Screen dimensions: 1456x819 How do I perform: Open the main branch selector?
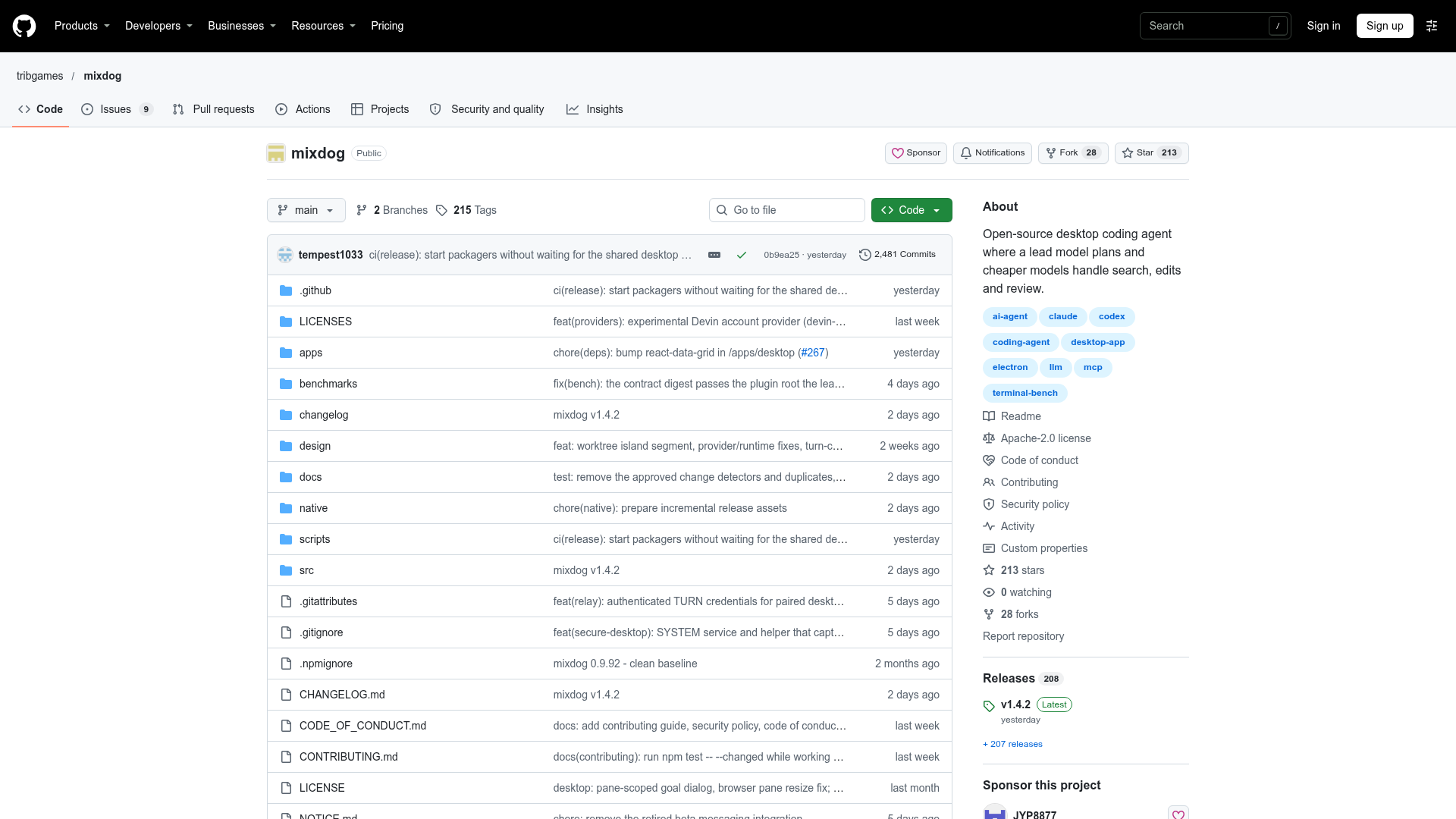pos(306,210)
